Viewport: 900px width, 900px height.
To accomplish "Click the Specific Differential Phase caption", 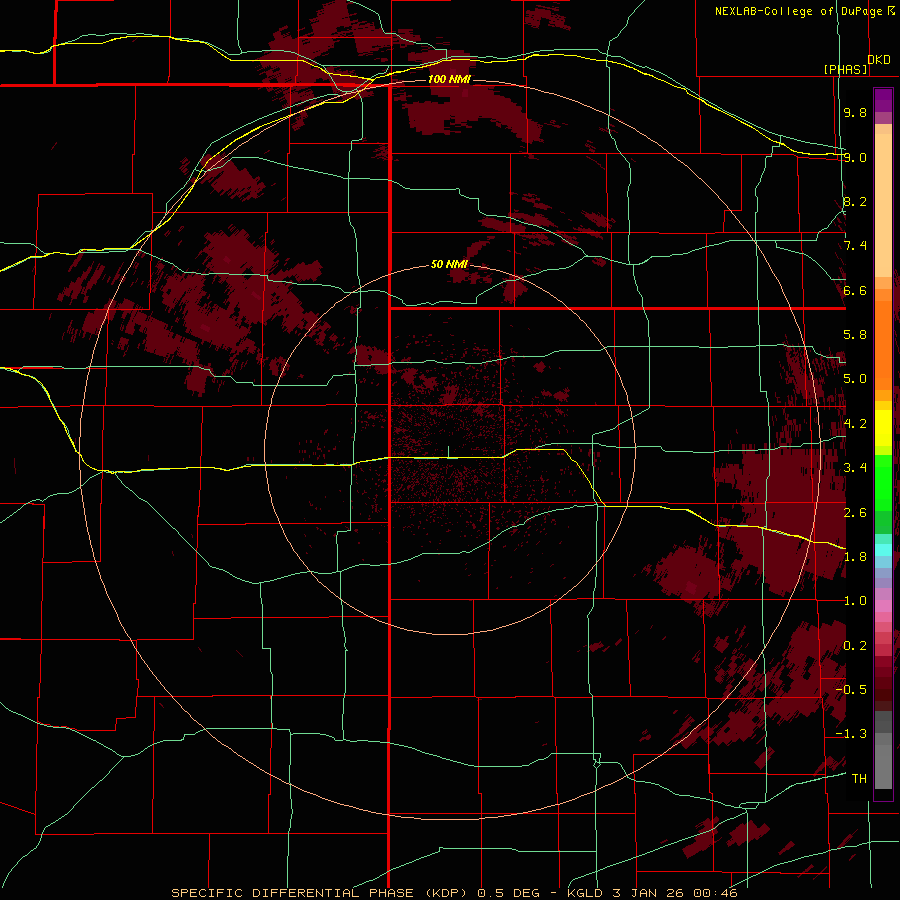I will pyautogui.click(x=454, y=893).
